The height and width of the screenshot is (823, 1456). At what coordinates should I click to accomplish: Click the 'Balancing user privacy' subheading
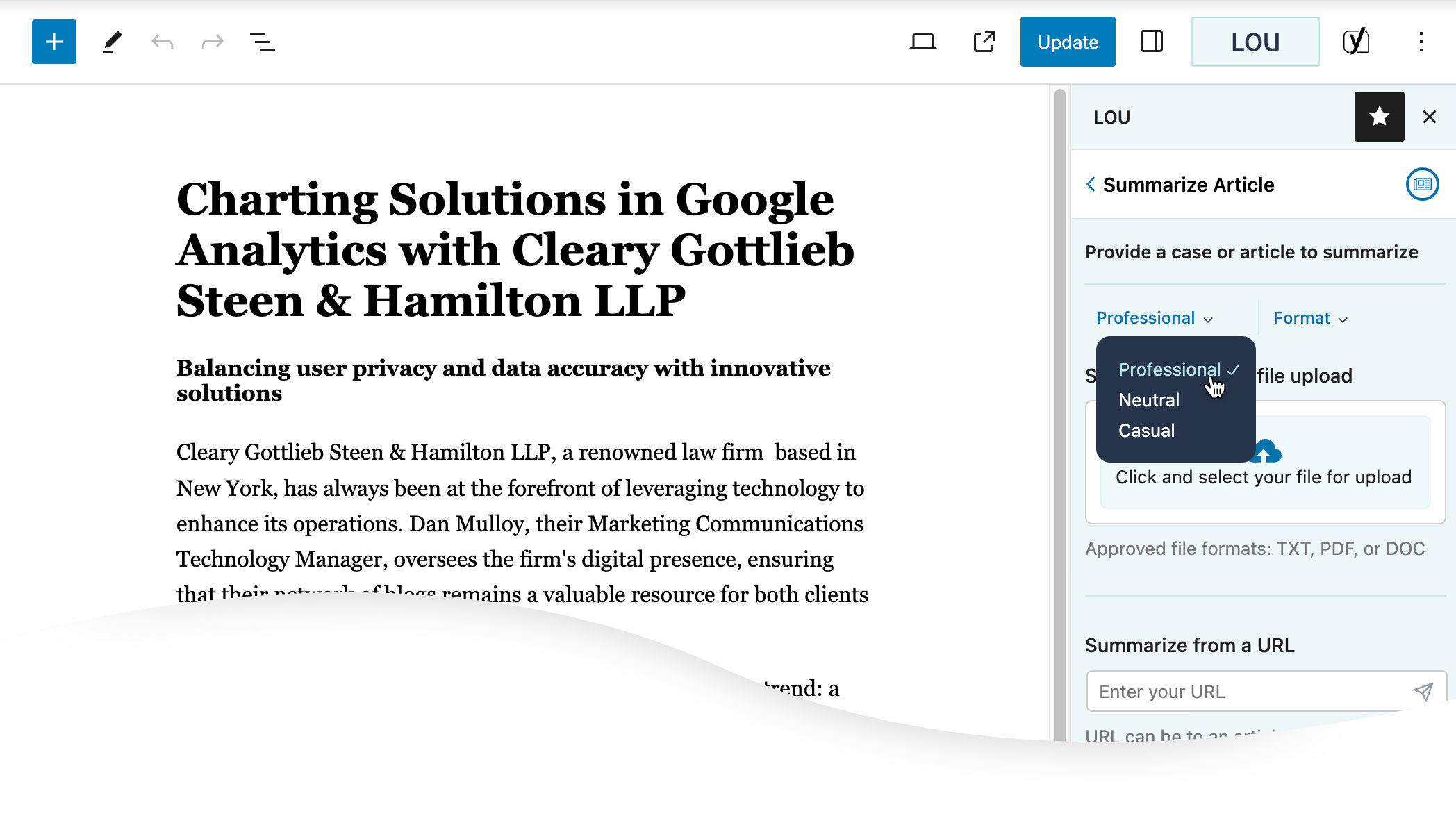pyautogui.click(x=504, y=380)
